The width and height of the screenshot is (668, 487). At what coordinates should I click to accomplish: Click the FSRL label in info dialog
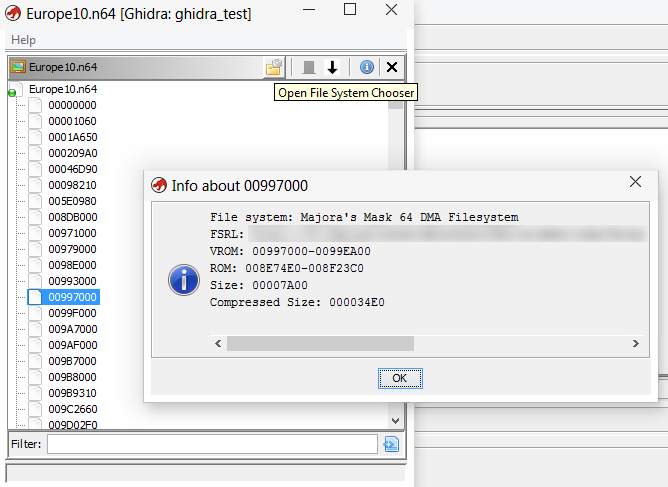click(x=227, y=234)
